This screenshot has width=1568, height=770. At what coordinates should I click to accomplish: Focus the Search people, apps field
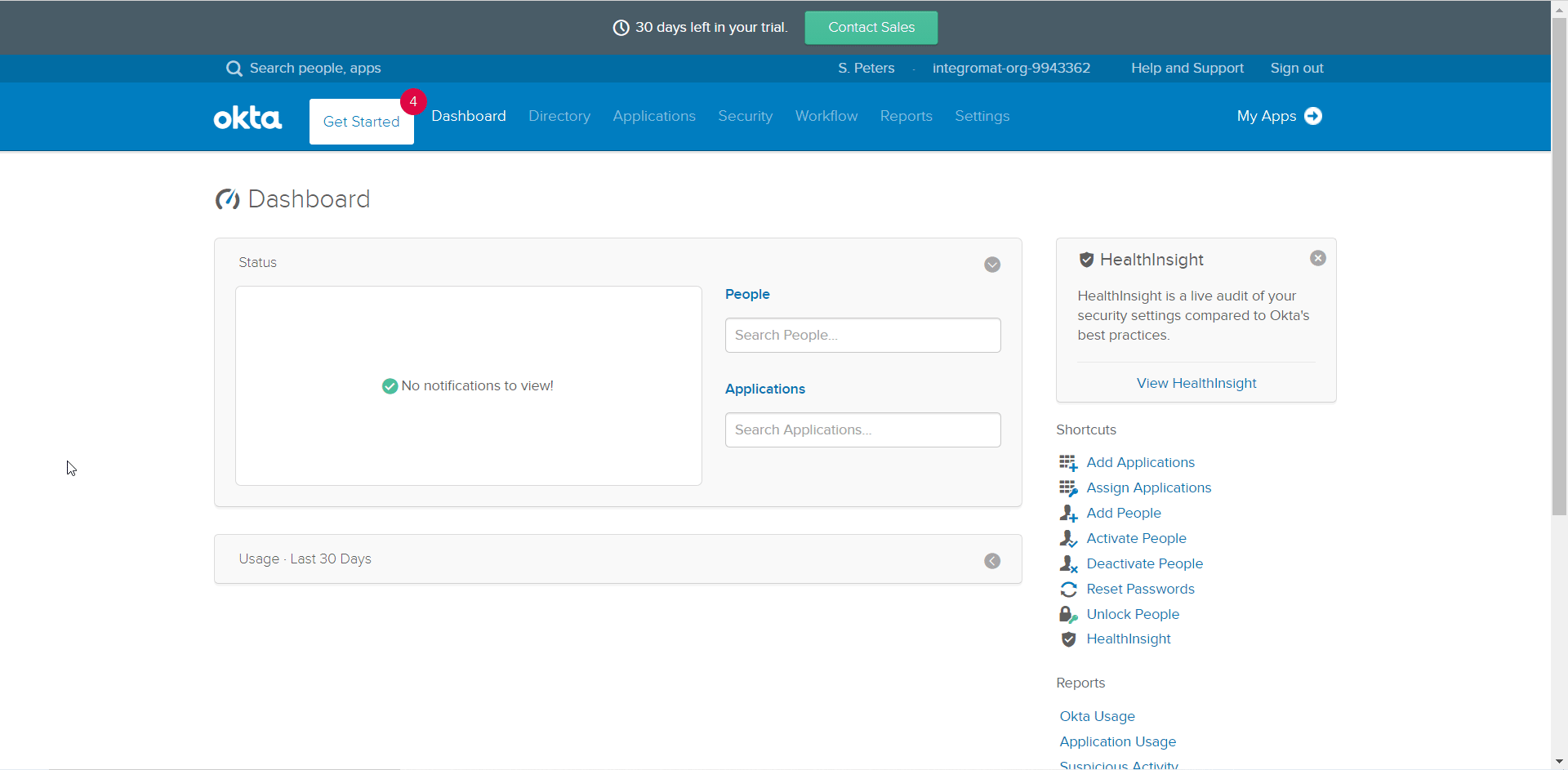click(x=315, y=69)
